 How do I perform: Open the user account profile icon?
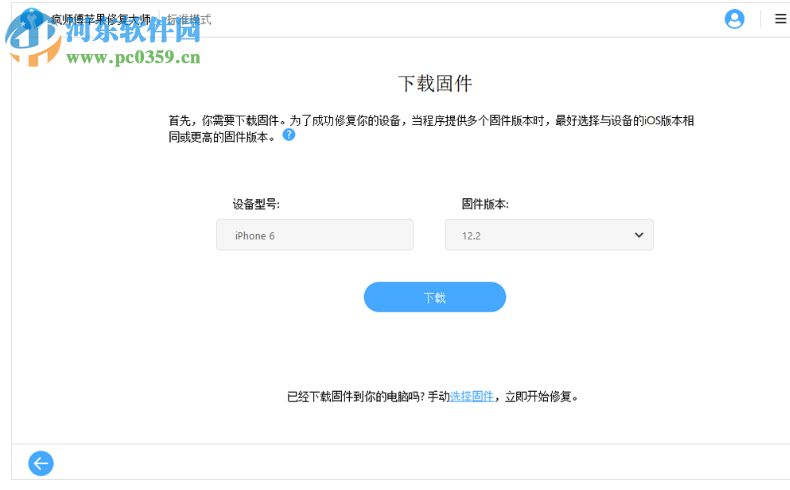tap(734, 19)
